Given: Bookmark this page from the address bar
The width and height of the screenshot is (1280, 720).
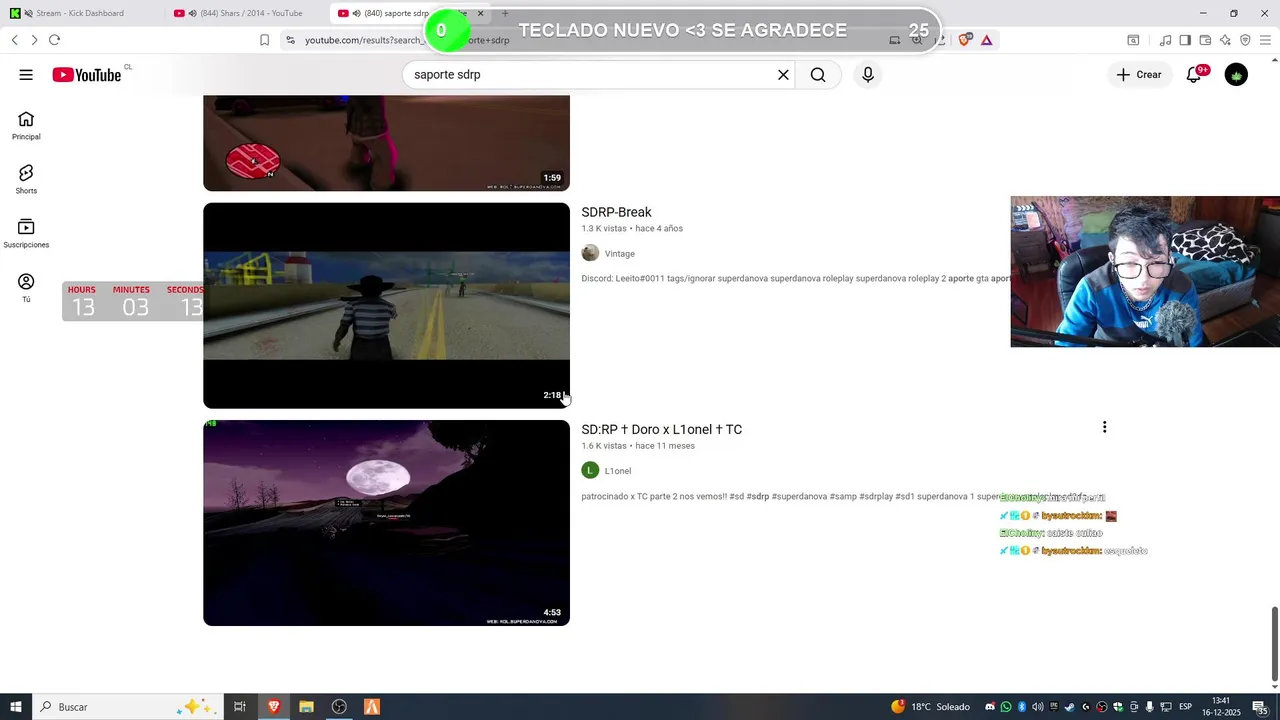Looking at the screenshot, I should pyautogui.click(x=264, y=40).
